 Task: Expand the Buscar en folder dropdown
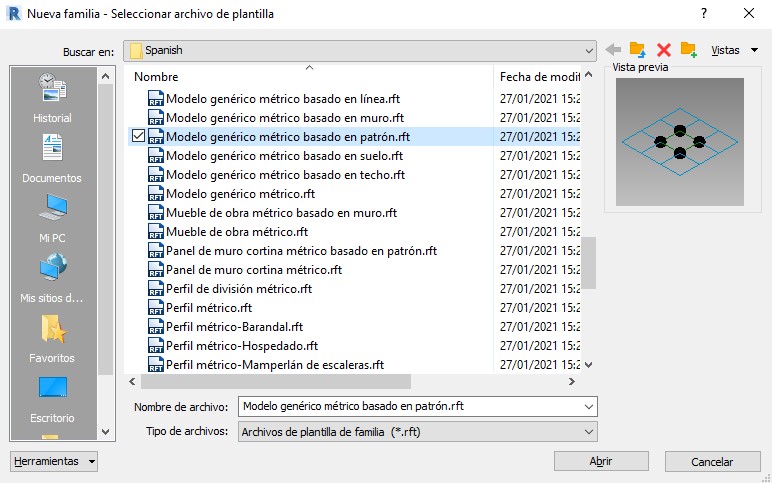[588, 50]
